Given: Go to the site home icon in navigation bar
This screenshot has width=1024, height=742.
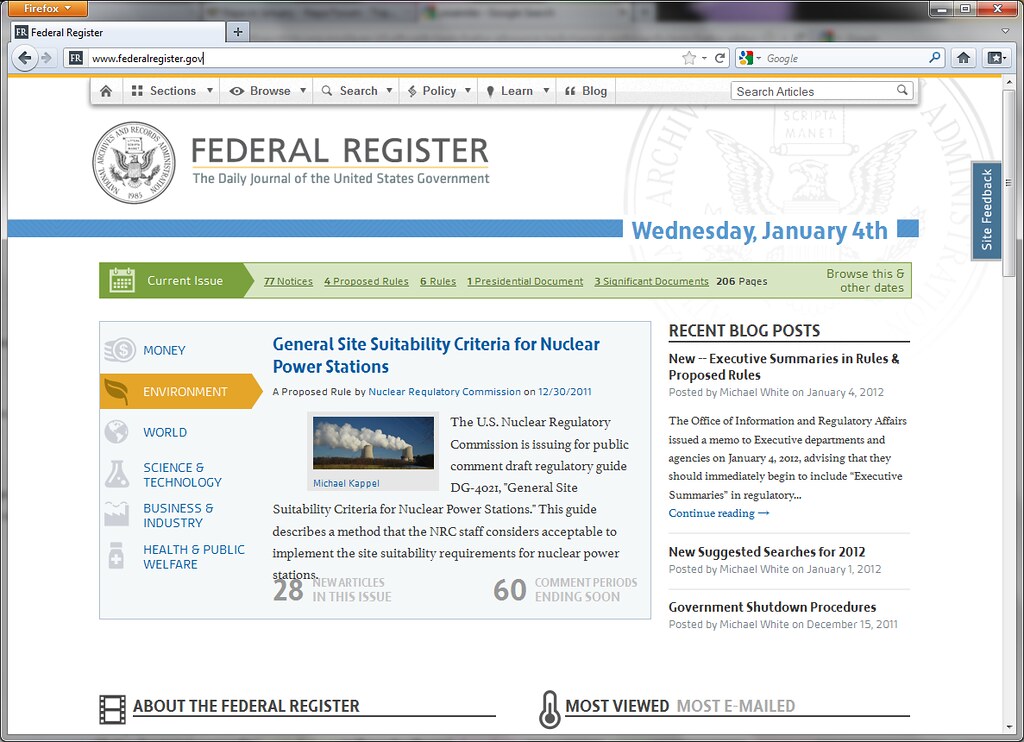Looking at the screenshot, I should click(106, 91).
